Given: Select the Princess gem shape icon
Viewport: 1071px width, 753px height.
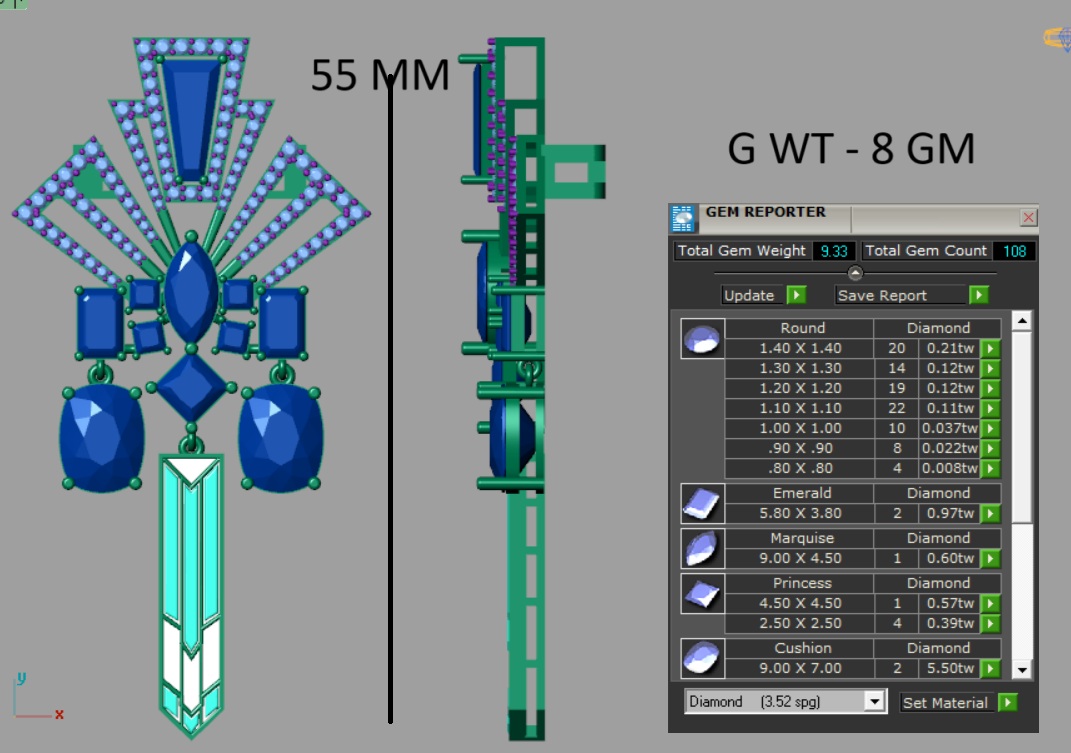Looking at the screenshot, I should click(702, 594).
